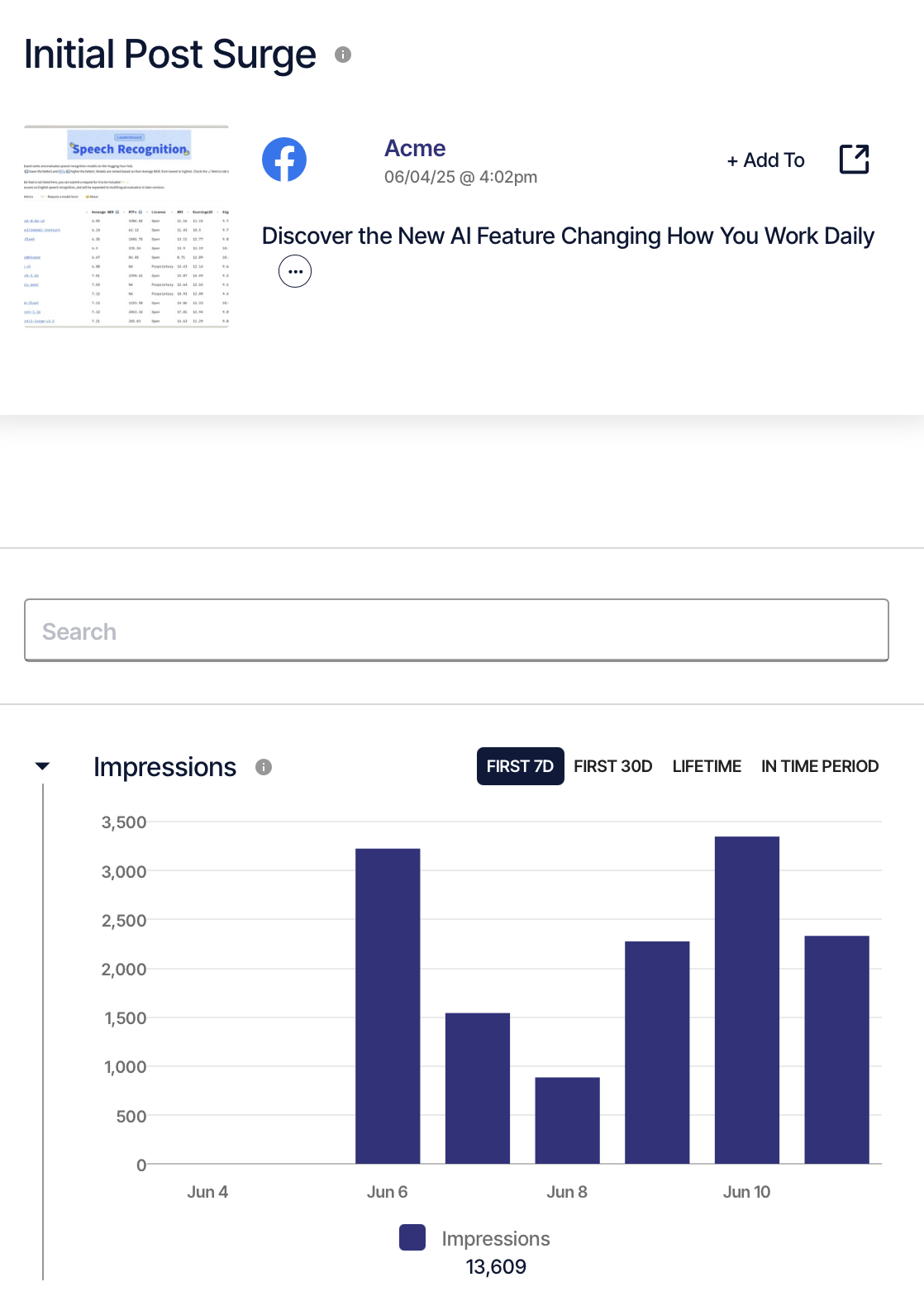The width and height of the screenshot is (924, 1301).
Task: Click the shortest bar near Jun 8
Action: coord(567,1120)
